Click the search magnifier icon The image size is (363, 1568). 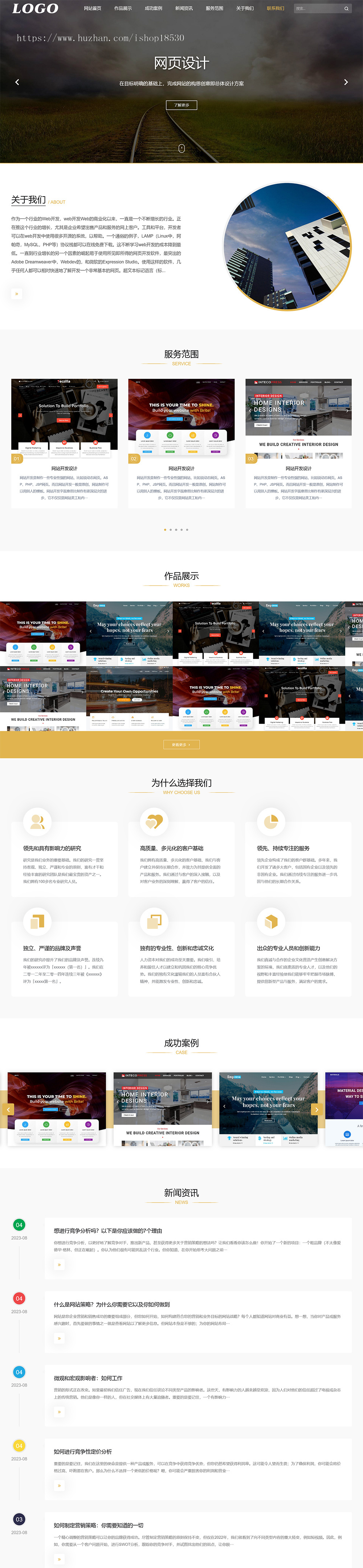[347, 8]
